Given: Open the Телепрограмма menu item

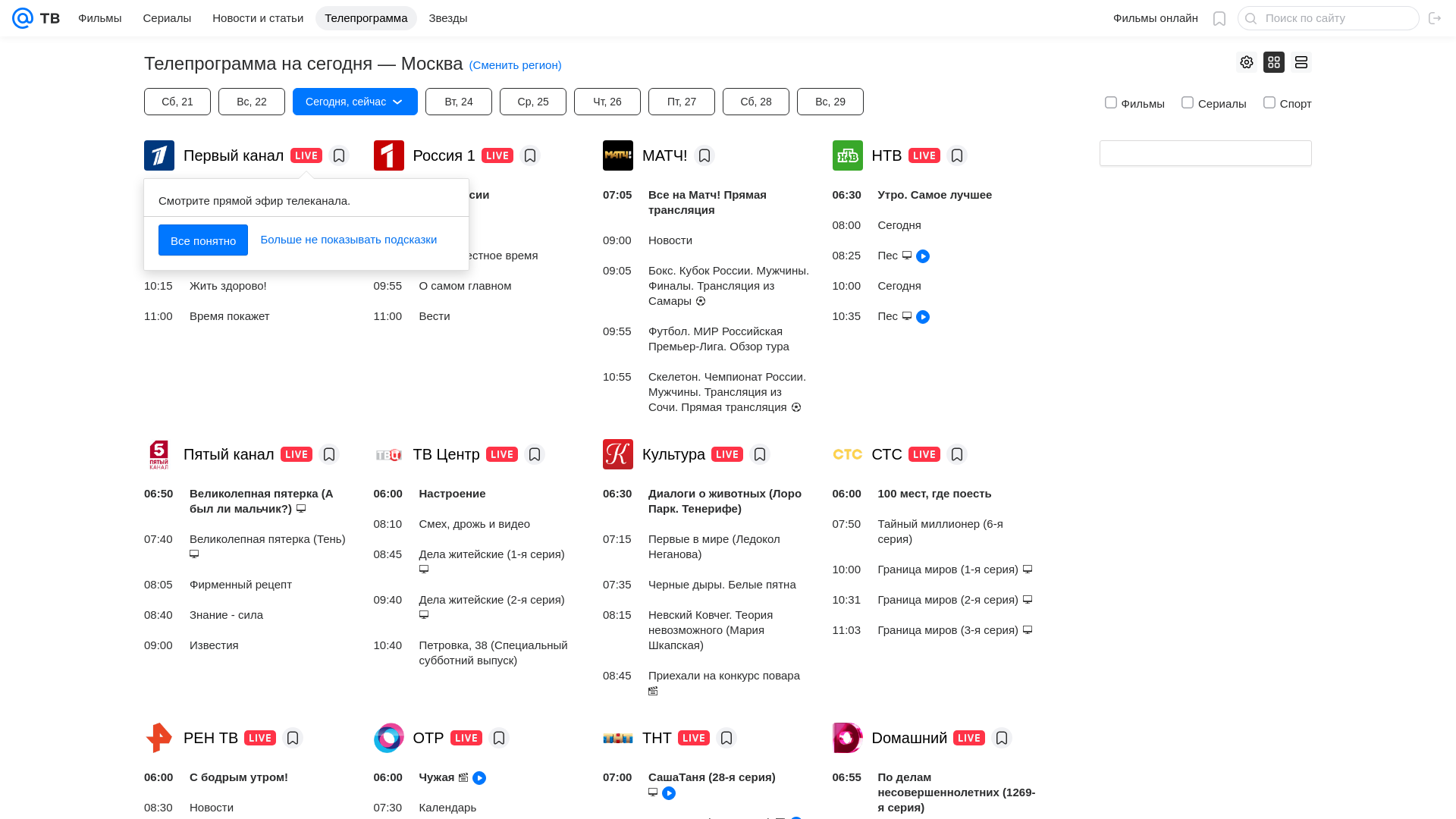Looking at the screenshot, I should [366, 18].
